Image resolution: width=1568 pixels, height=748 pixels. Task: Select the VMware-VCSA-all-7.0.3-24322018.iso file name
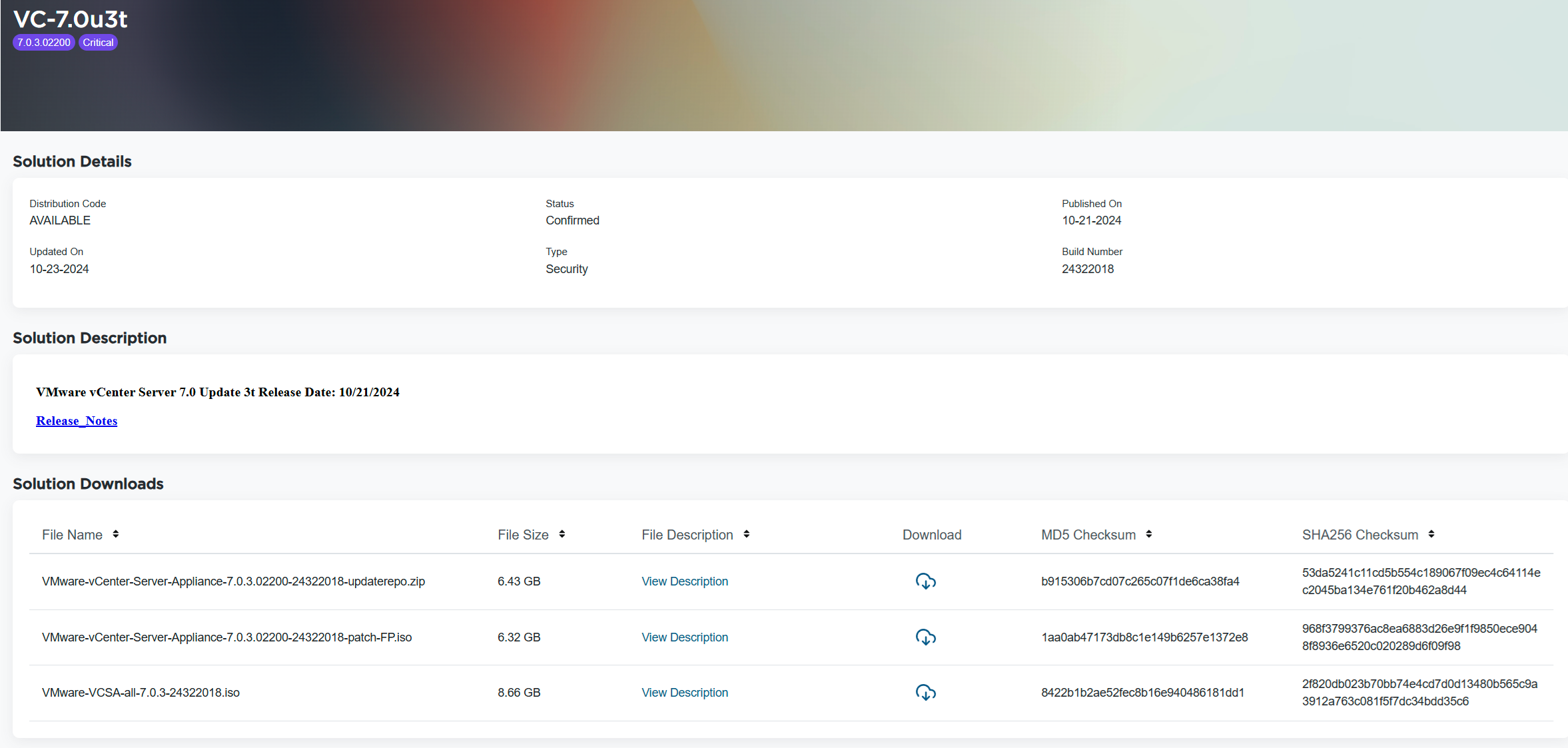tap(141, 693)
